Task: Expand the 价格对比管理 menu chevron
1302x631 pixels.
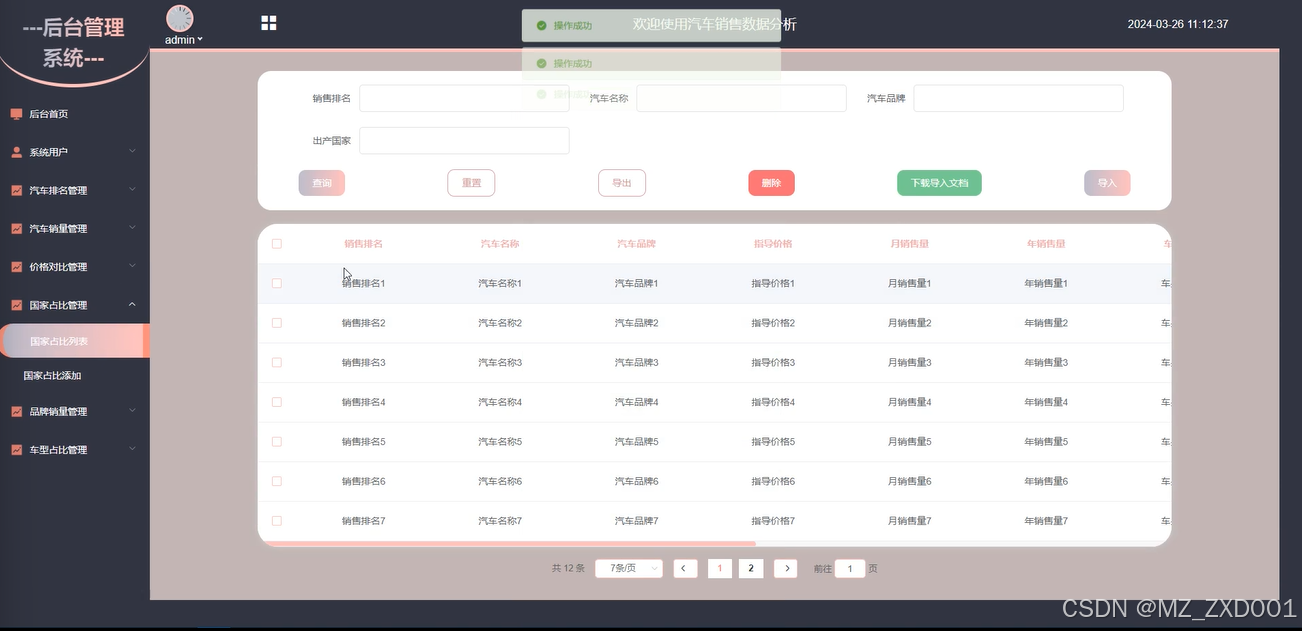Action: pos(132,267)
